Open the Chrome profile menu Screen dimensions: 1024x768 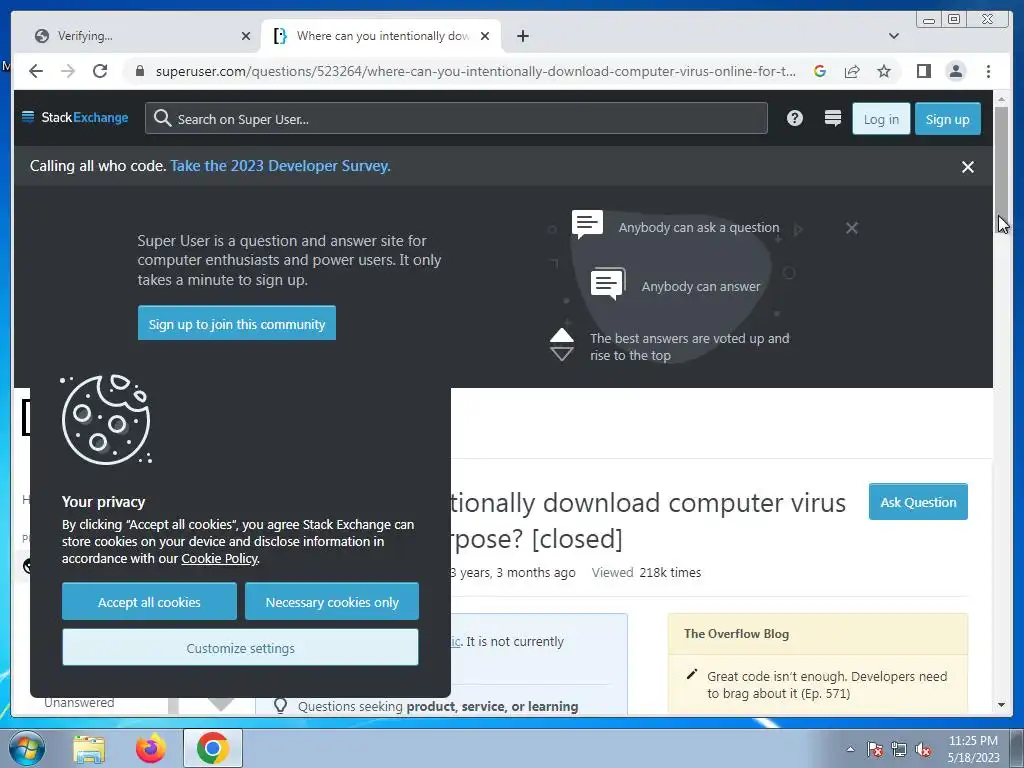955,71
